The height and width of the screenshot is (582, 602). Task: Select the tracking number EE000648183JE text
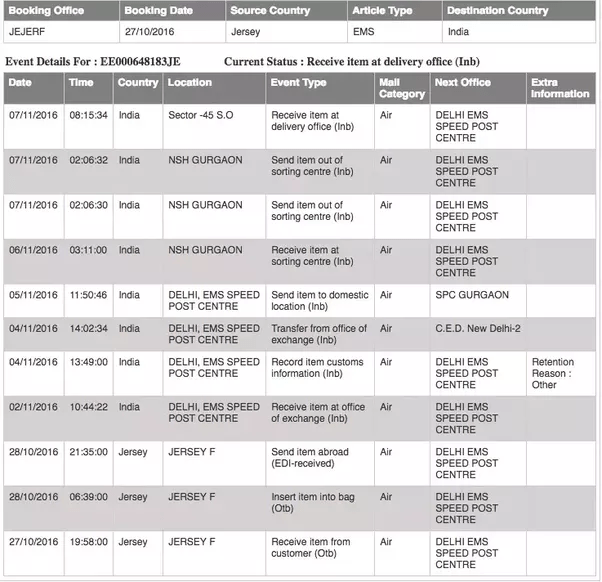click(140, 61)
